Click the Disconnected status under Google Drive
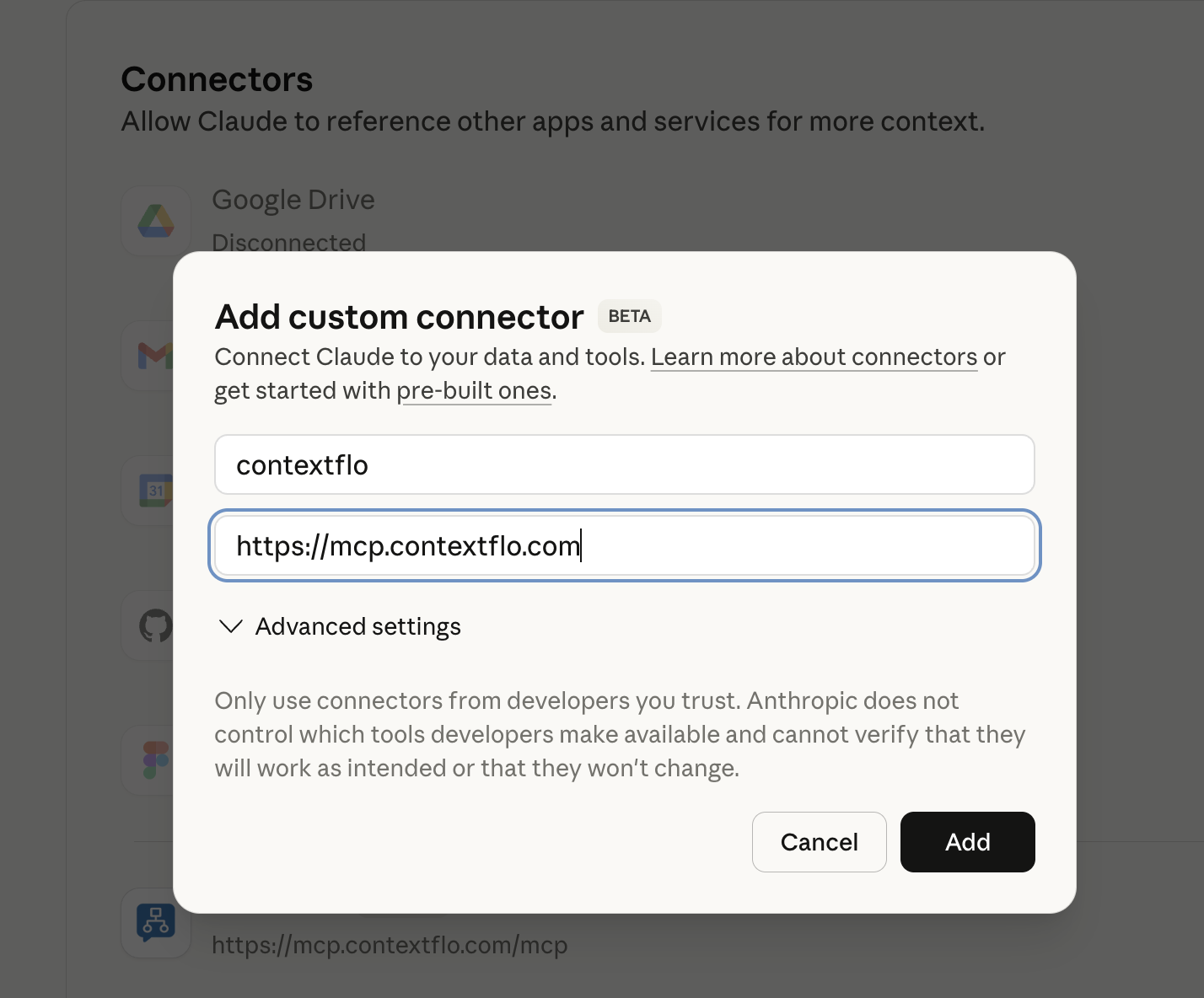The width and height of the screenshot is (1204, 998). 288,242
